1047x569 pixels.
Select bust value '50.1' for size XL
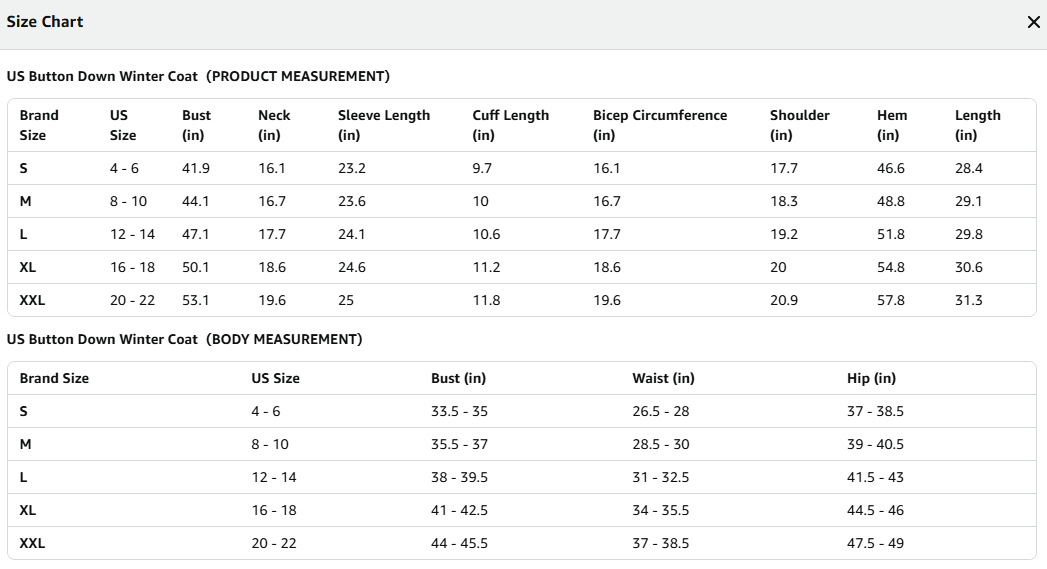[196, 267]
